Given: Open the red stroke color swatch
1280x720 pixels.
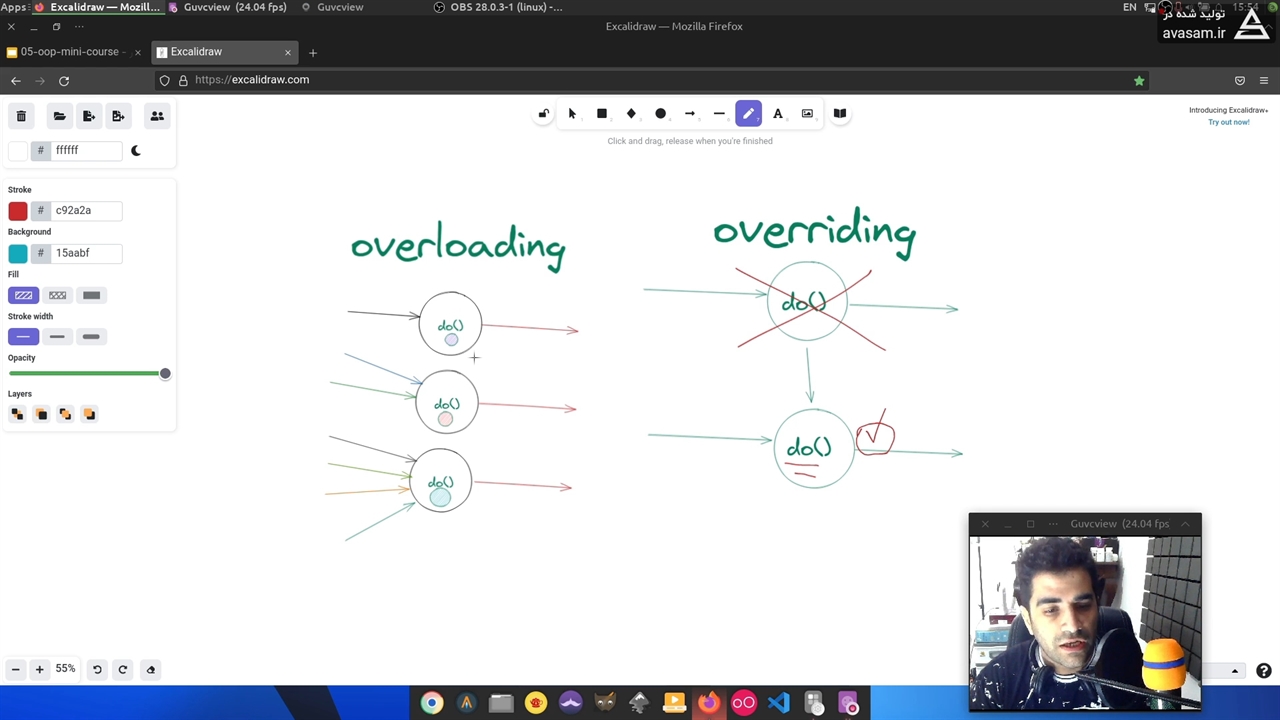Looking at the screenshot, I should [x=18, y=211].
